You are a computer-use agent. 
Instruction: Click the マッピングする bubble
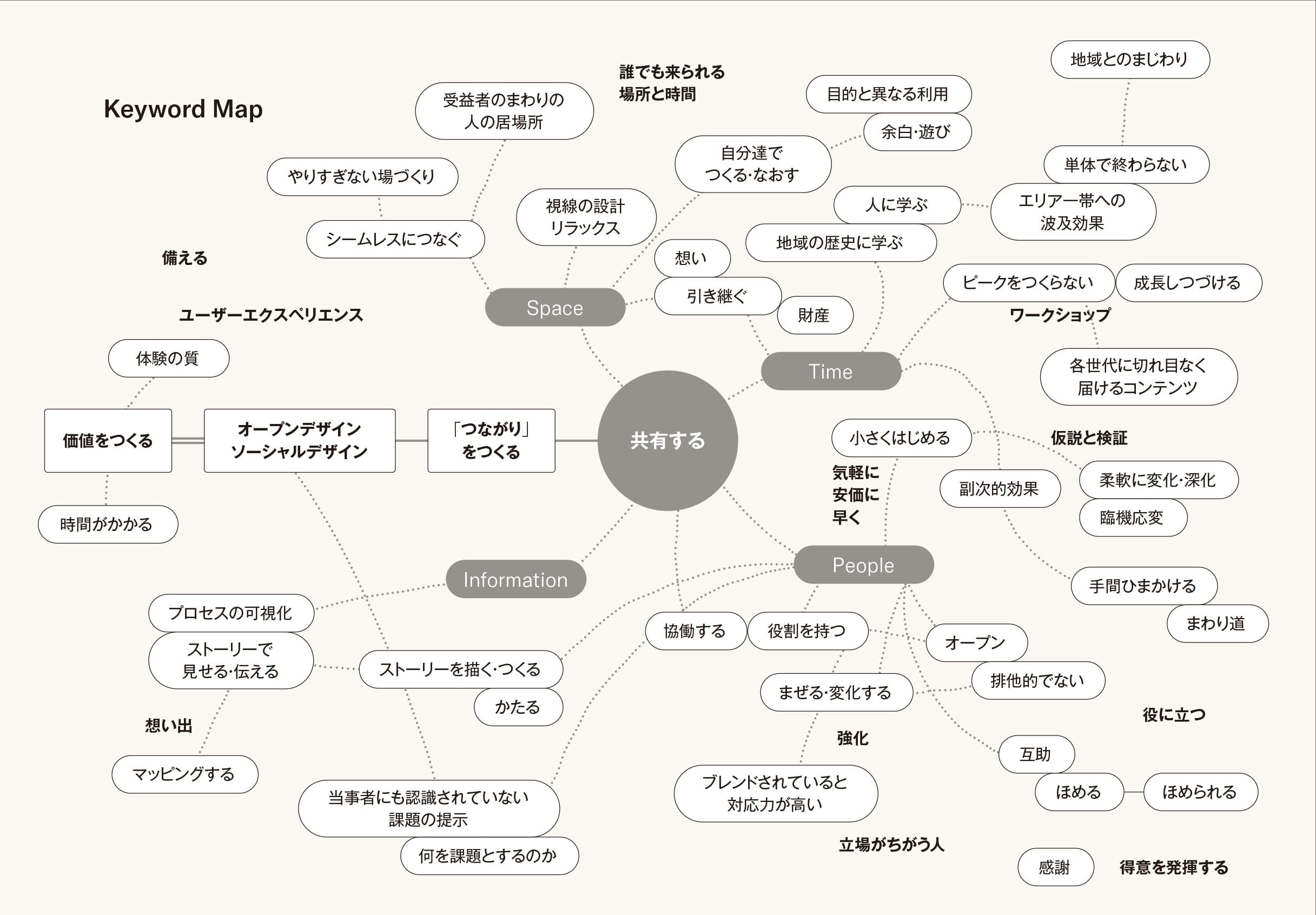(184, 773)
